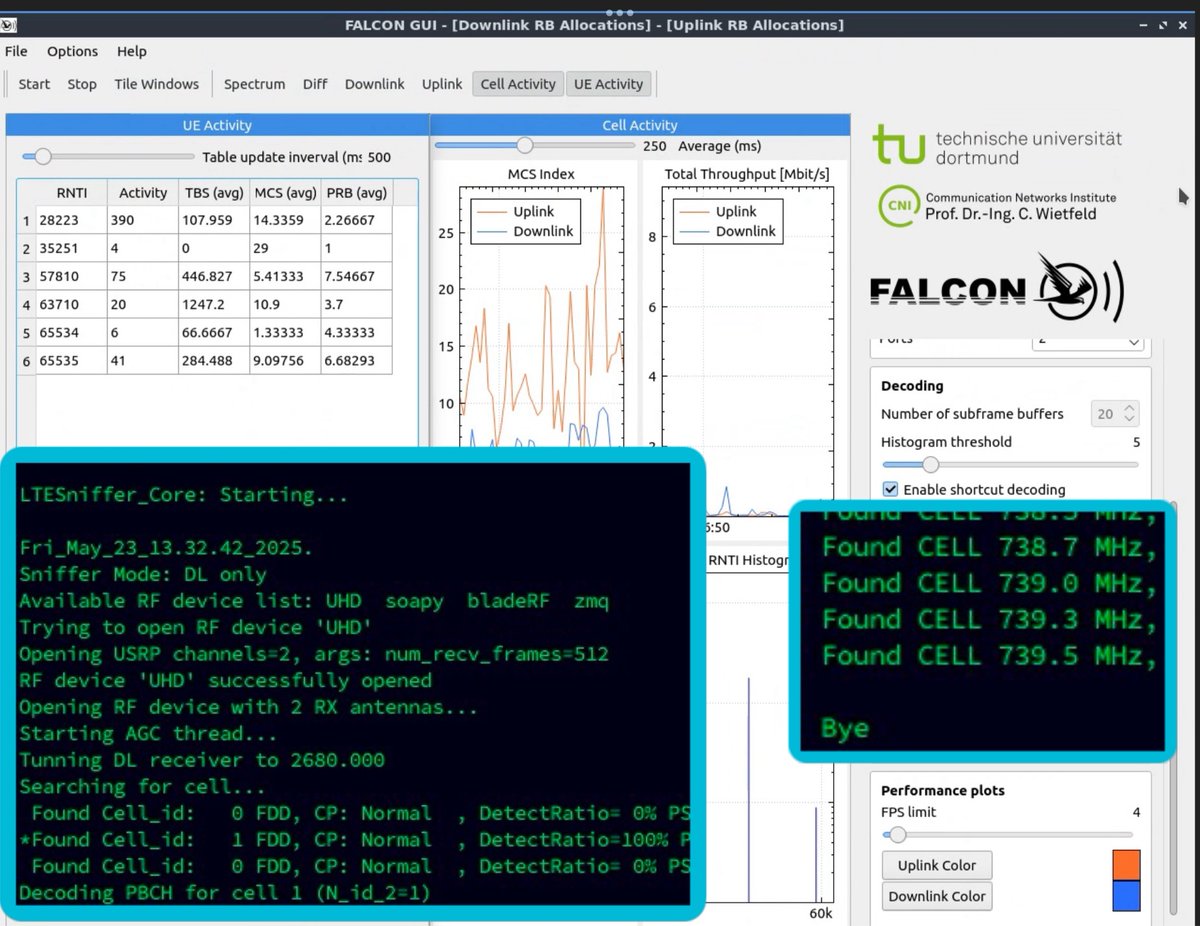
Task: Adjust the Table update interval slider
Action: coord(108,157)
